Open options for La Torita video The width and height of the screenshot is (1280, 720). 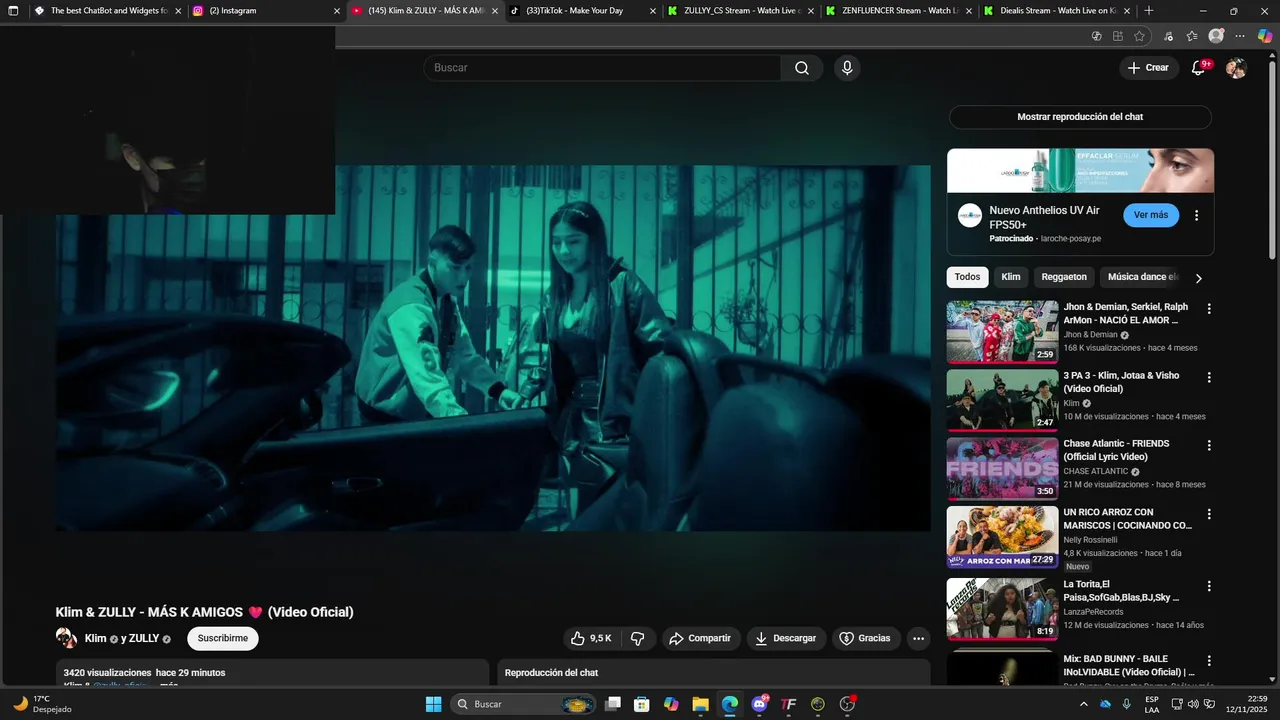[x=1208, y=586]
